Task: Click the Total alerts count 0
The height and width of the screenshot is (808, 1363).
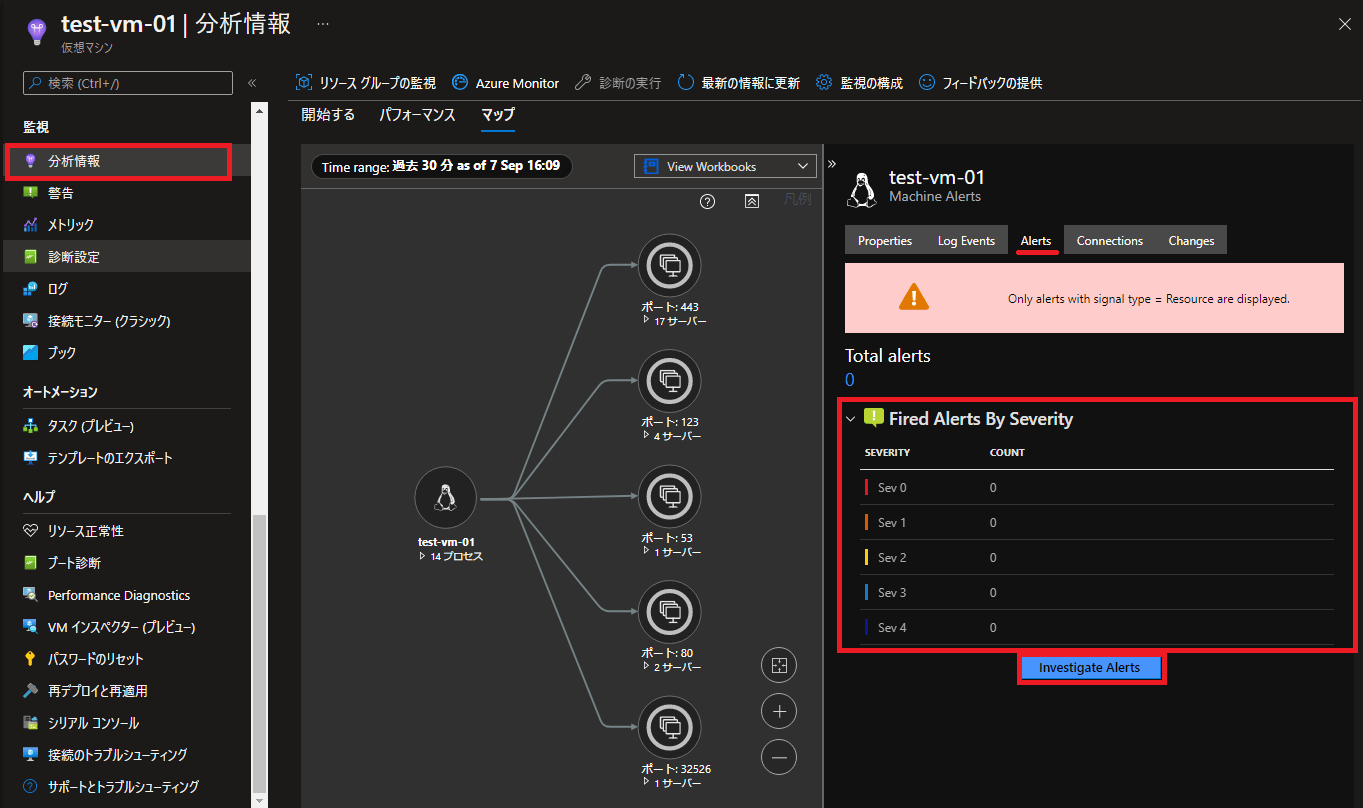Action: tap(850, 380)
